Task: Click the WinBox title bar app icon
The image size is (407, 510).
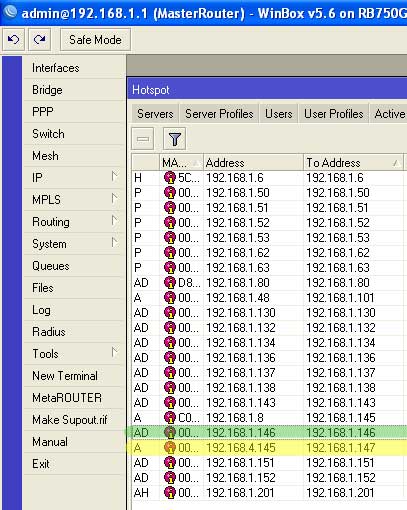Action: tap(10, 12)
